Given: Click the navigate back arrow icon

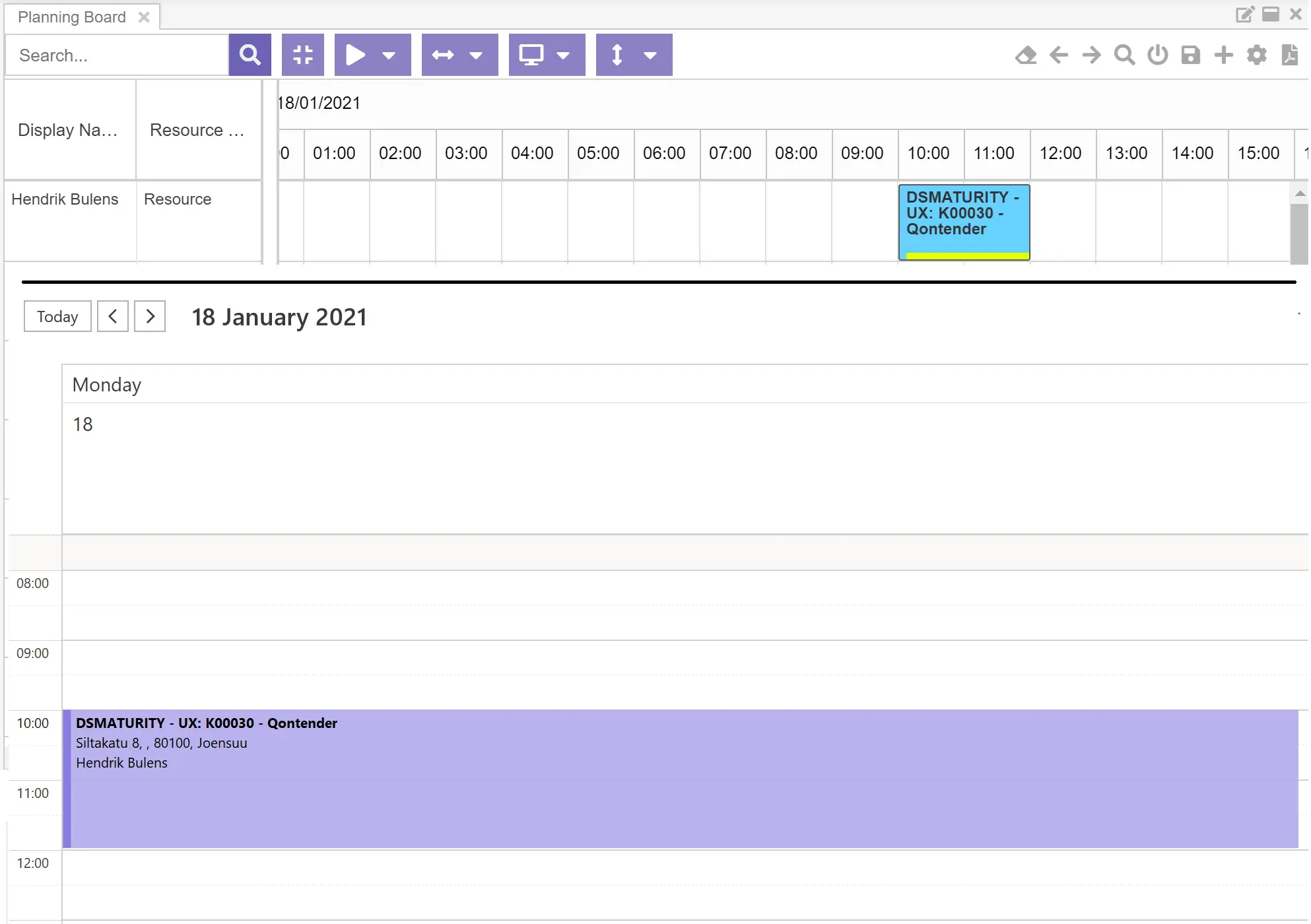Looking at the screenshot, I should [1058, 55].
